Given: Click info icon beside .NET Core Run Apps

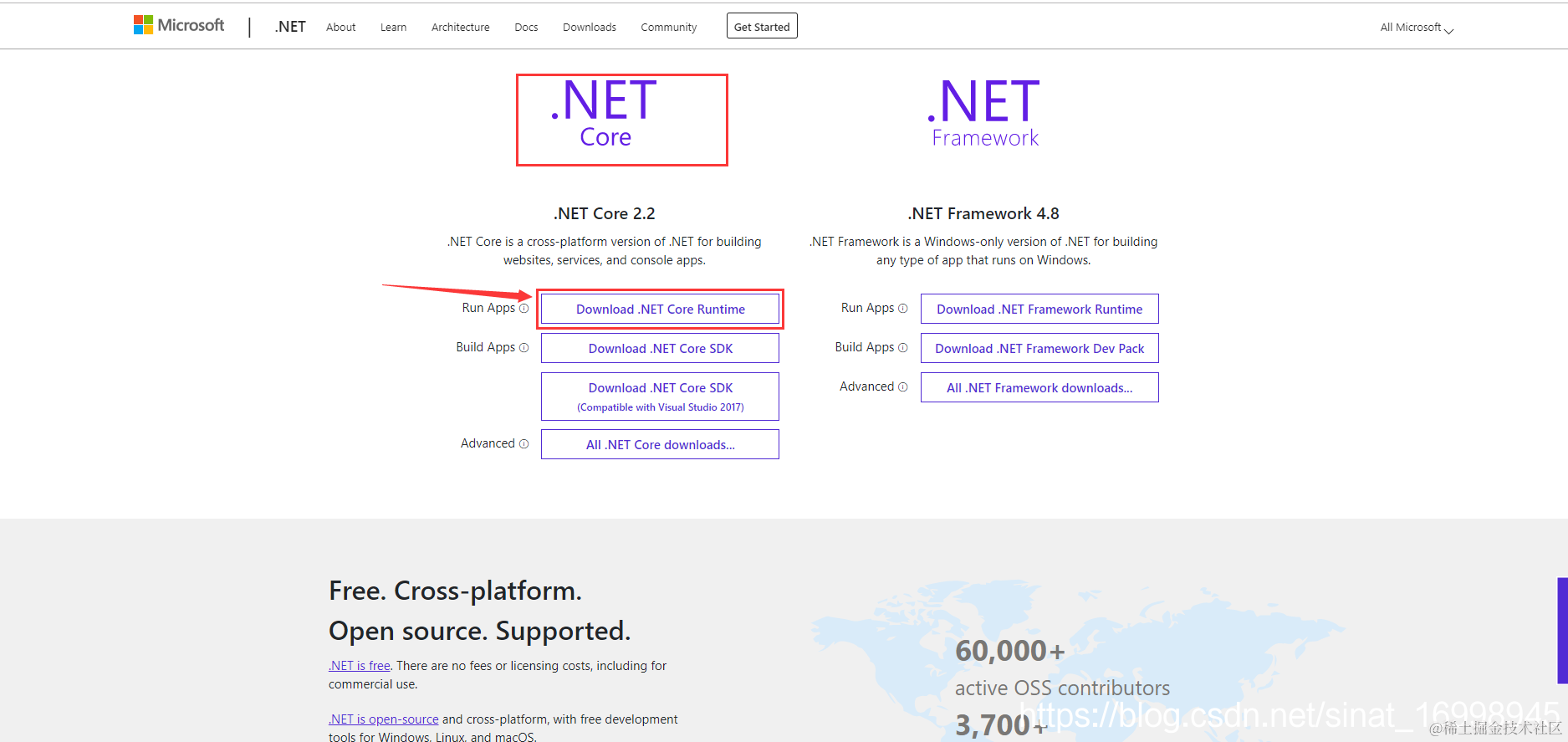Looking at the screenshot, I should tap(524, 309).
